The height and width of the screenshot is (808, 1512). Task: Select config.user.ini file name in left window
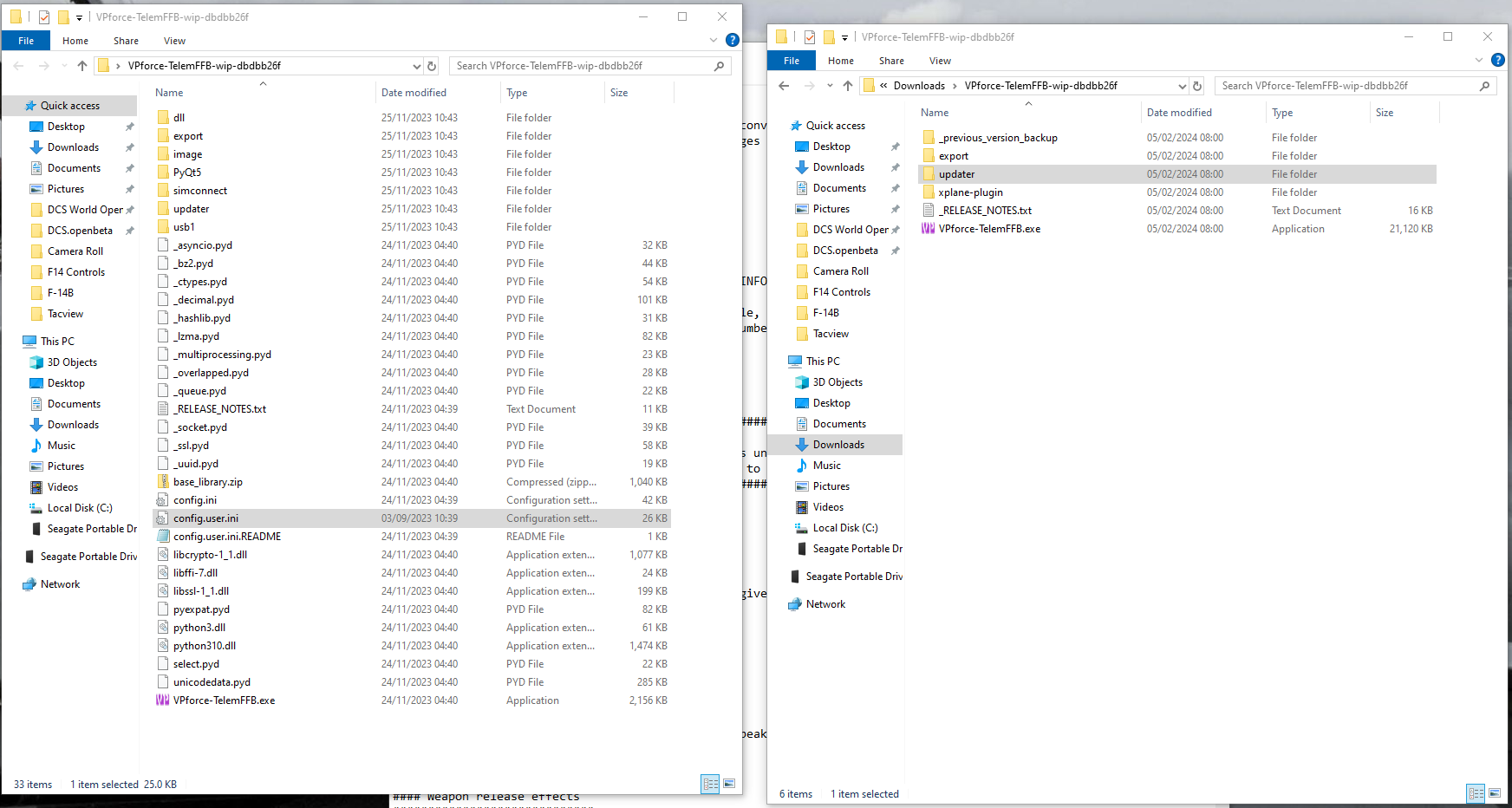click(x=205, y=518)
